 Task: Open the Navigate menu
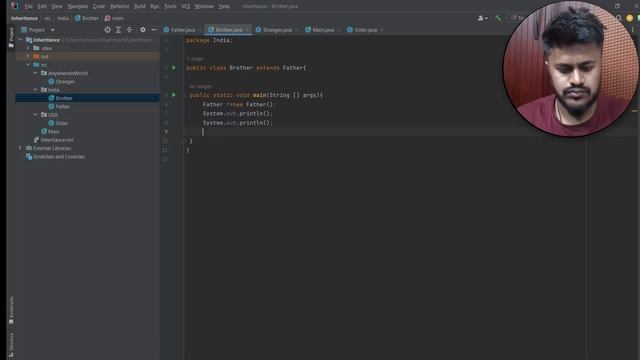[x=78, y=6]
